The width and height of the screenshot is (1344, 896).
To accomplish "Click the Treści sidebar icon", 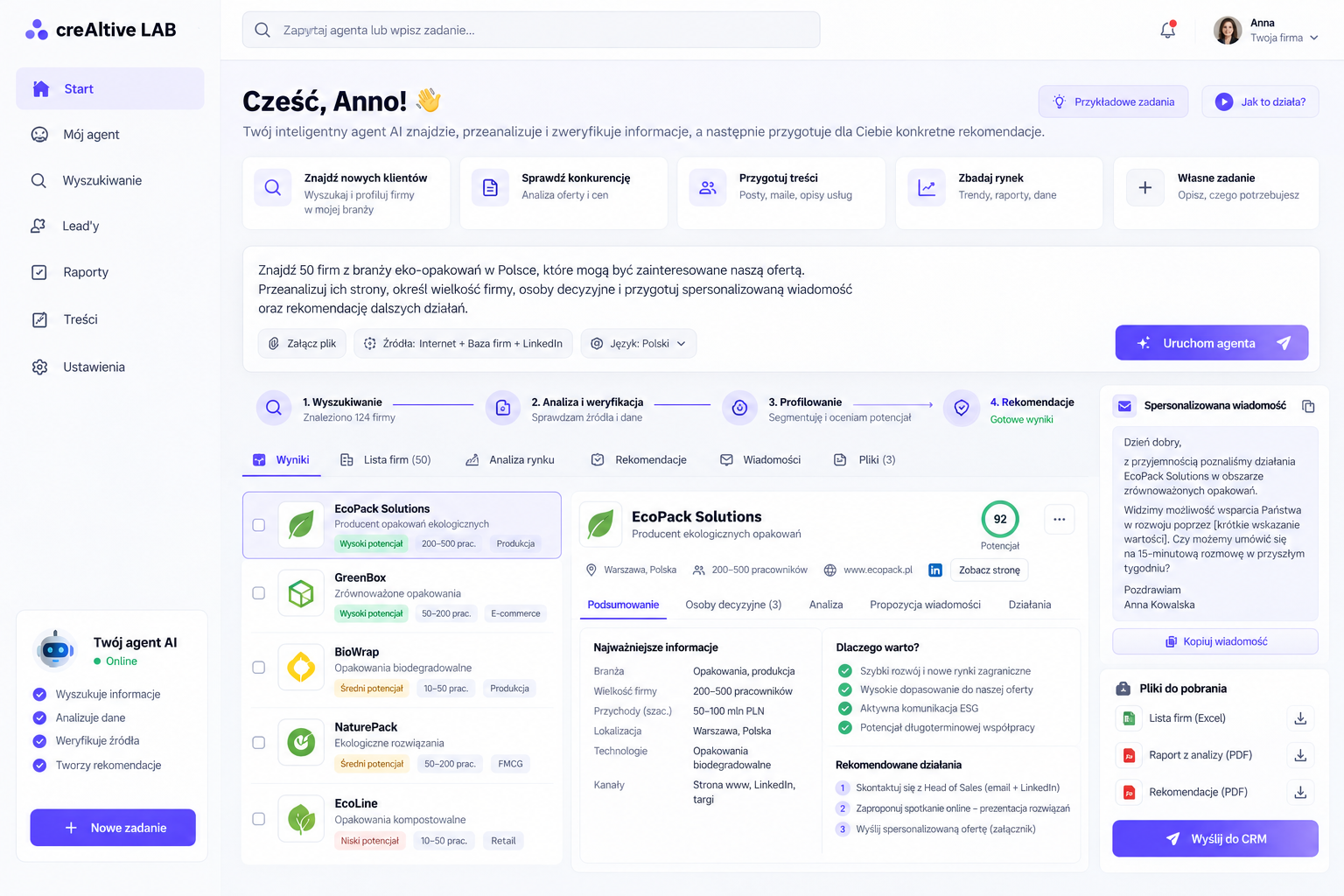I will (39, 319).
